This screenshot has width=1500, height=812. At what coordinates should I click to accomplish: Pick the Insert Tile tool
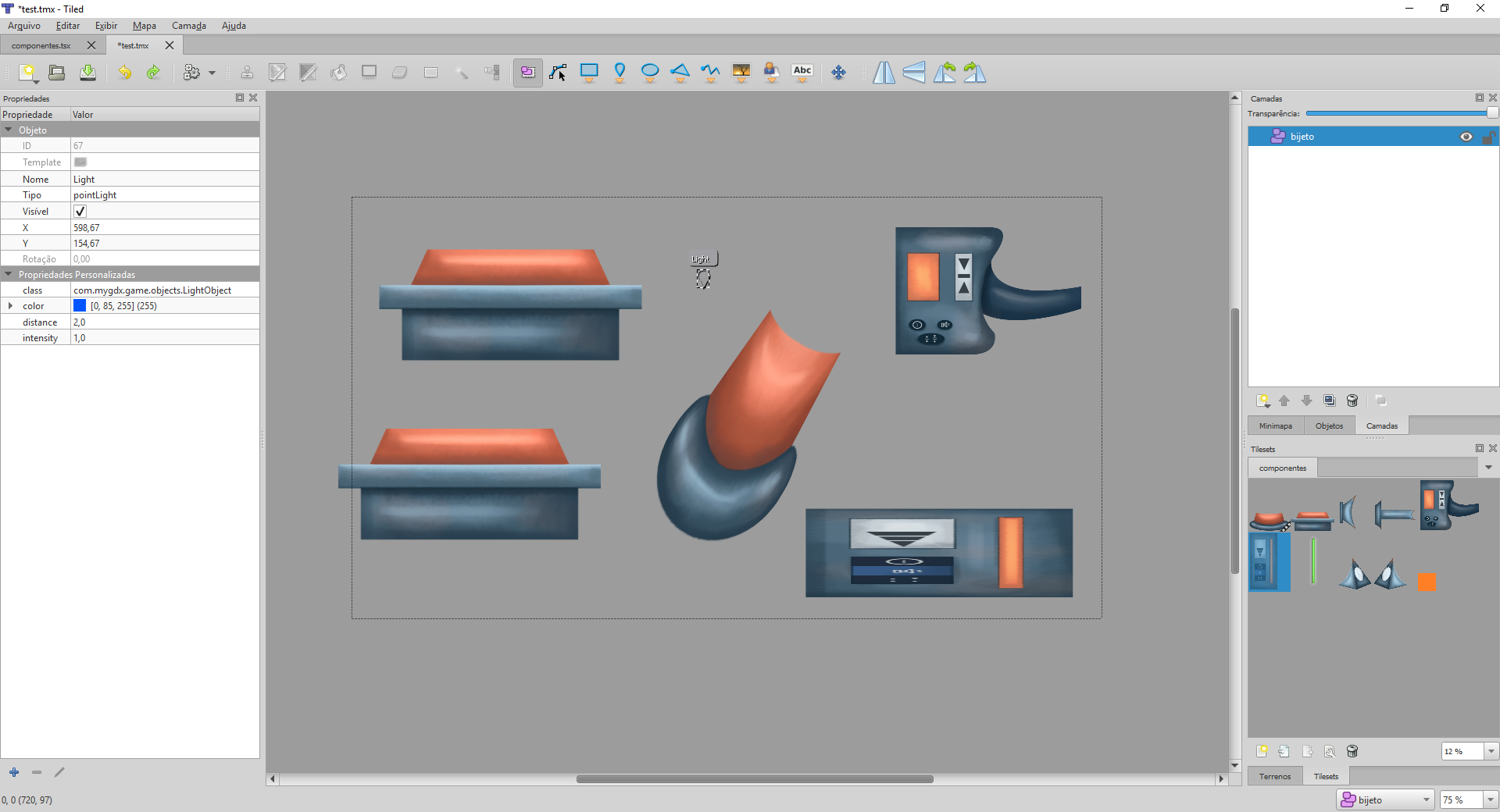741,73
